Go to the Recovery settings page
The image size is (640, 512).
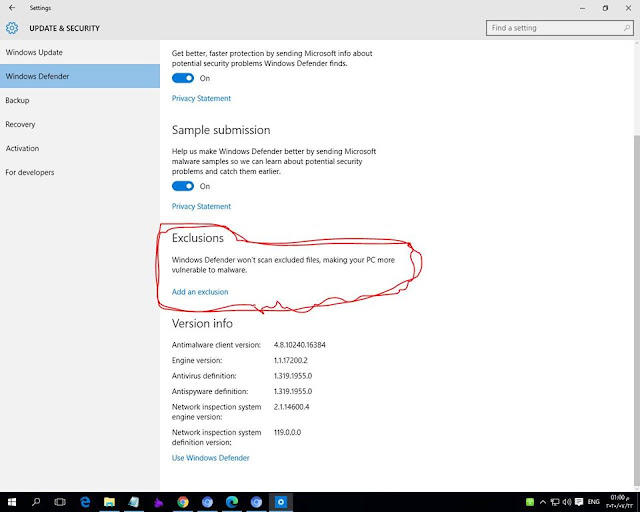point(80,124)
